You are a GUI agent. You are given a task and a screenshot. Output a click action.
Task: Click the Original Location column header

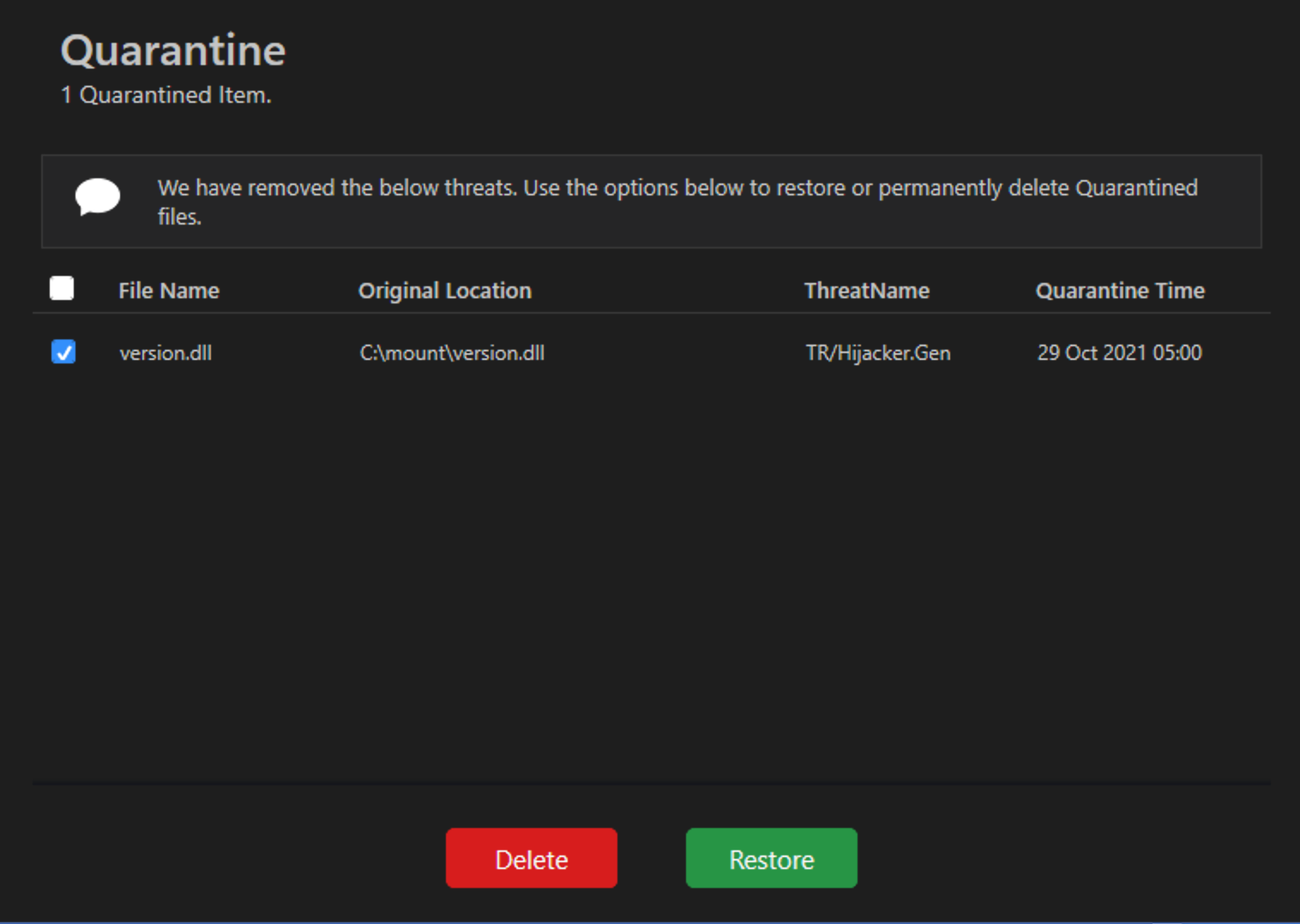click(x=445, y=291)
